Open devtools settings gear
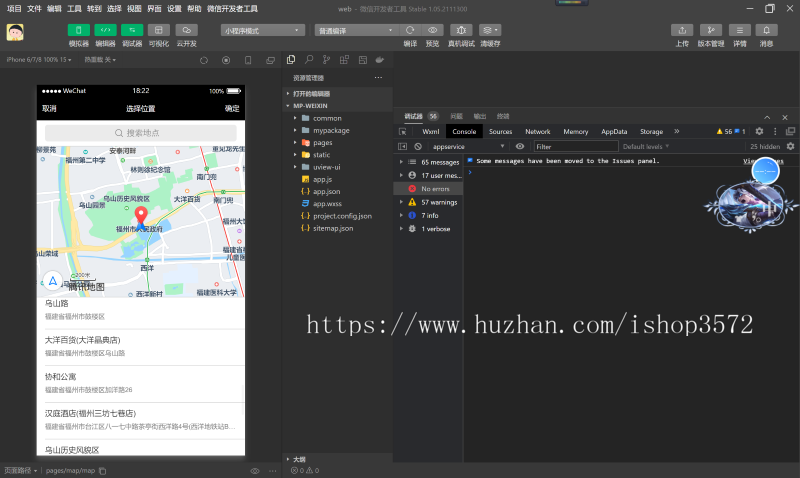Screen dimensions: 800x478 tap(759, 131)
